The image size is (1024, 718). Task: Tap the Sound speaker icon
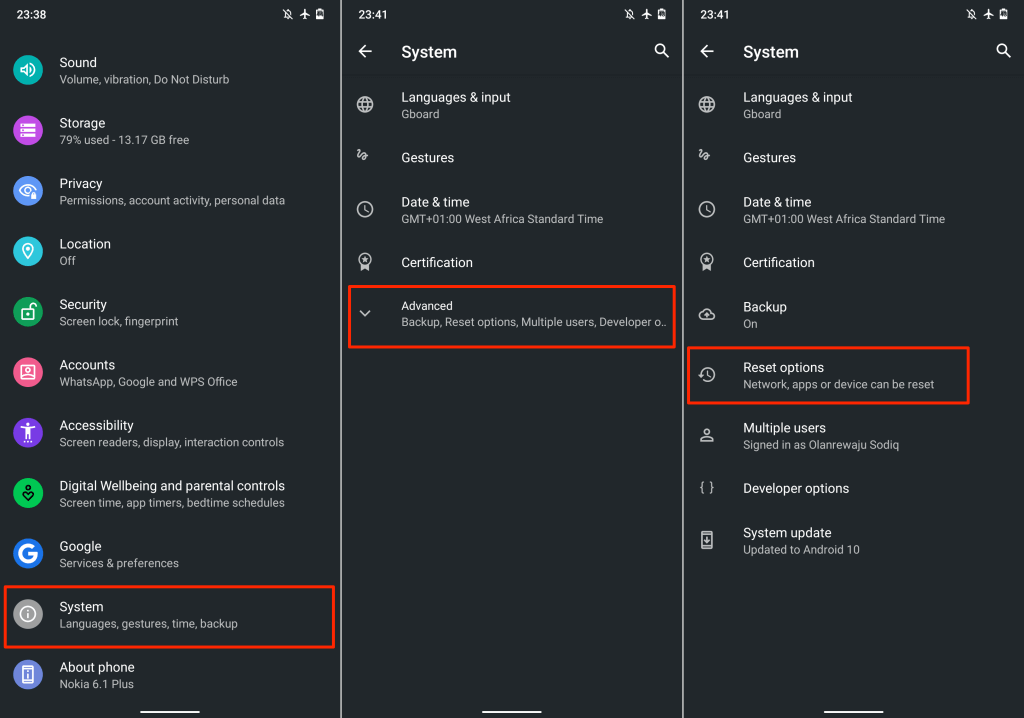click(x=28, y=70)
